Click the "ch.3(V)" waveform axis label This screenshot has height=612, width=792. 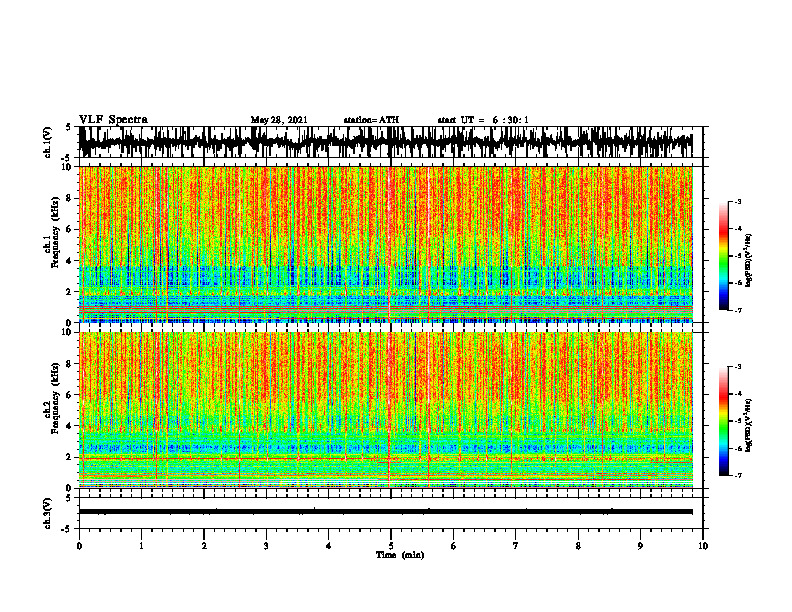(48, 513)
